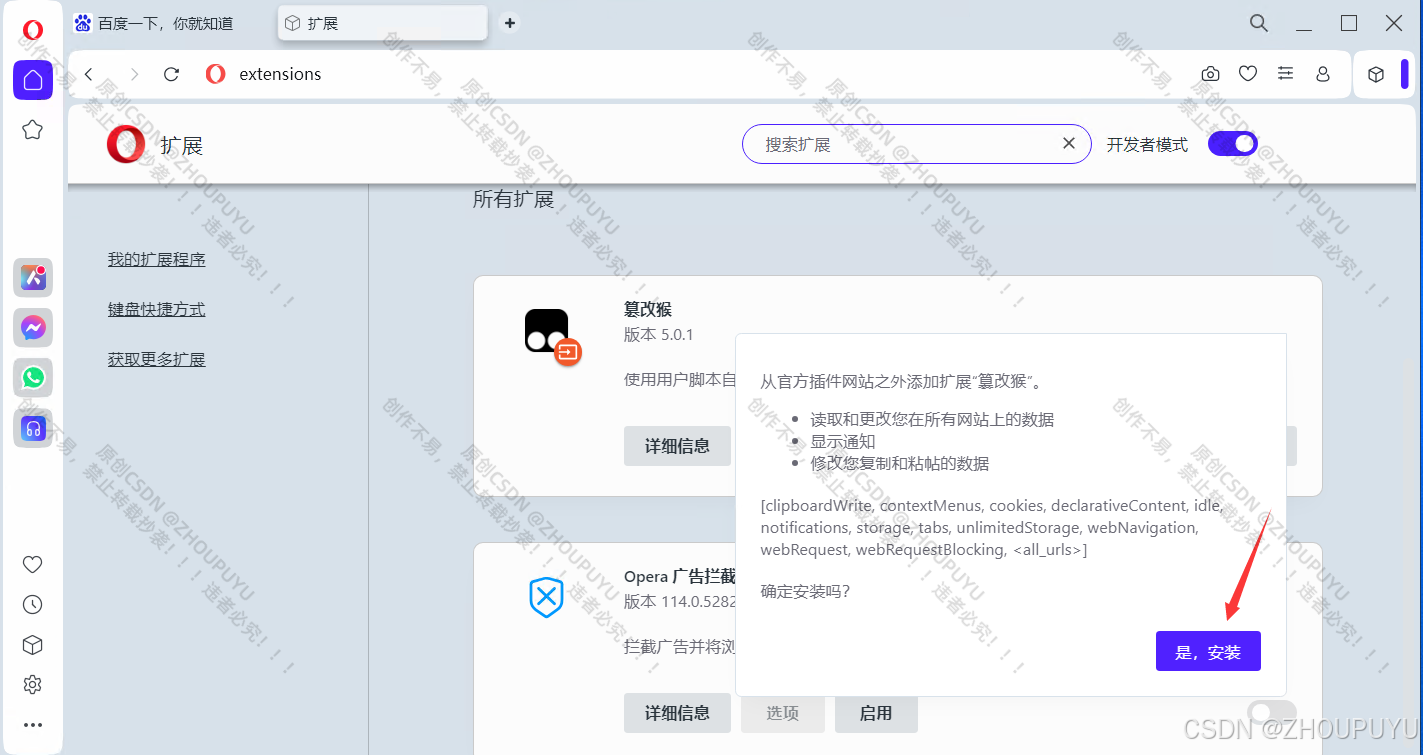Open the heart pinboards icon in the sidebar
Screen dimensions: 1423x755
[x=33, y=564]
